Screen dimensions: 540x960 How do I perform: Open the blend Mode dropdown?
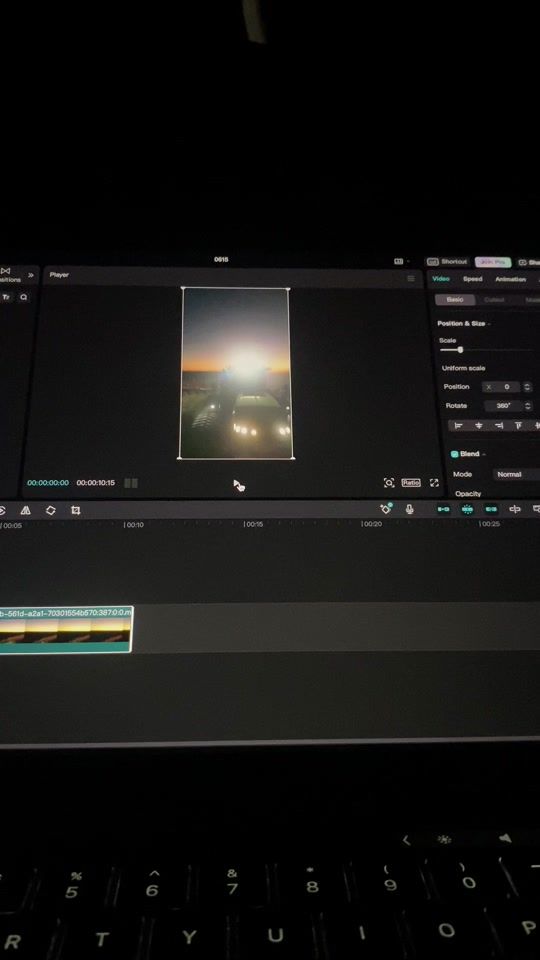pyautogui.click(x=516, y=474)
